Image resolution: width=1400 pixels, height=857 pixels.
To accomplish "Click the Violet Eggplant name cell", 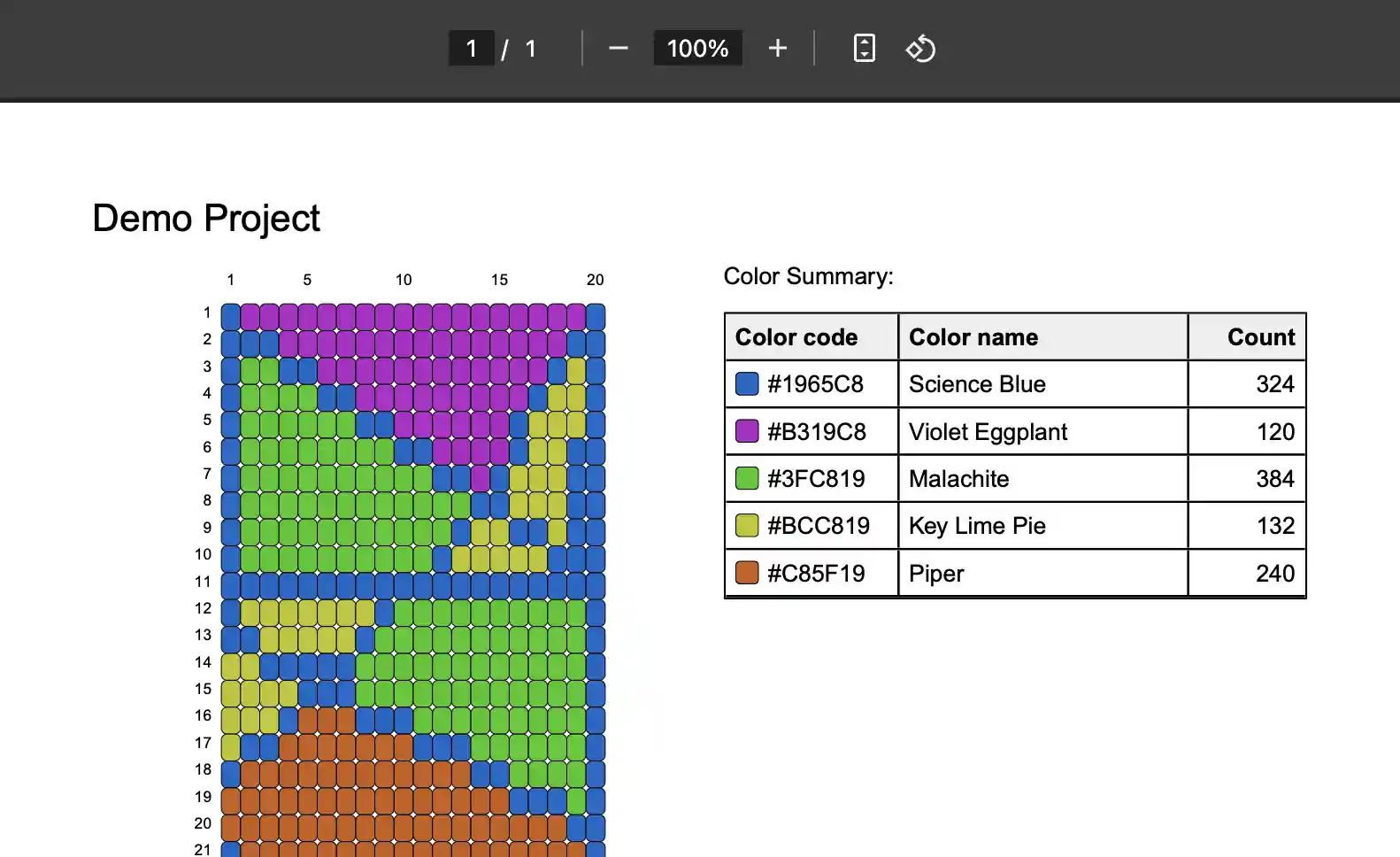I will (1042, 432).
